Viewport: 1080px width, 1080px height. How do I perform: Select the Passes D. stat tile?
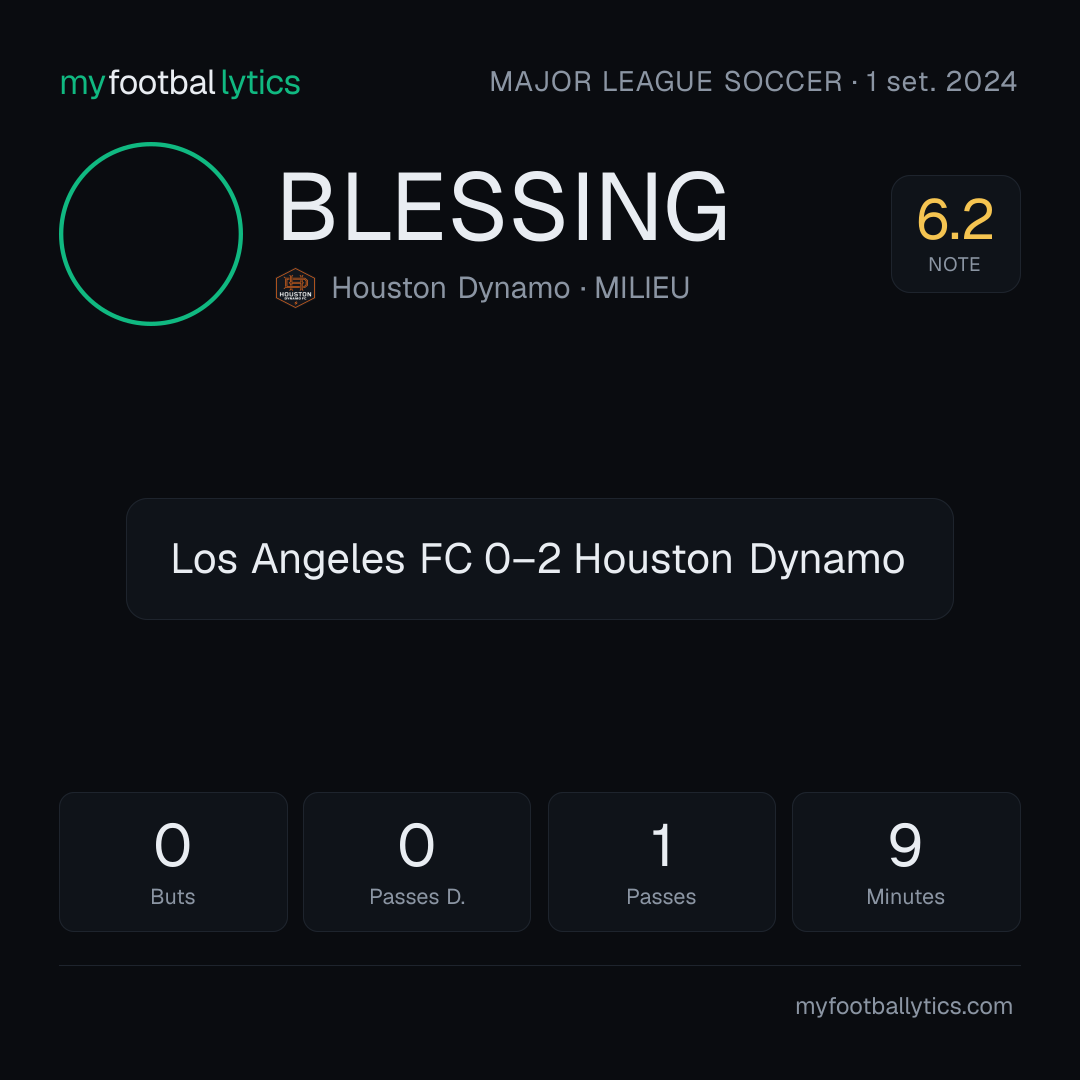pos(417,862)
